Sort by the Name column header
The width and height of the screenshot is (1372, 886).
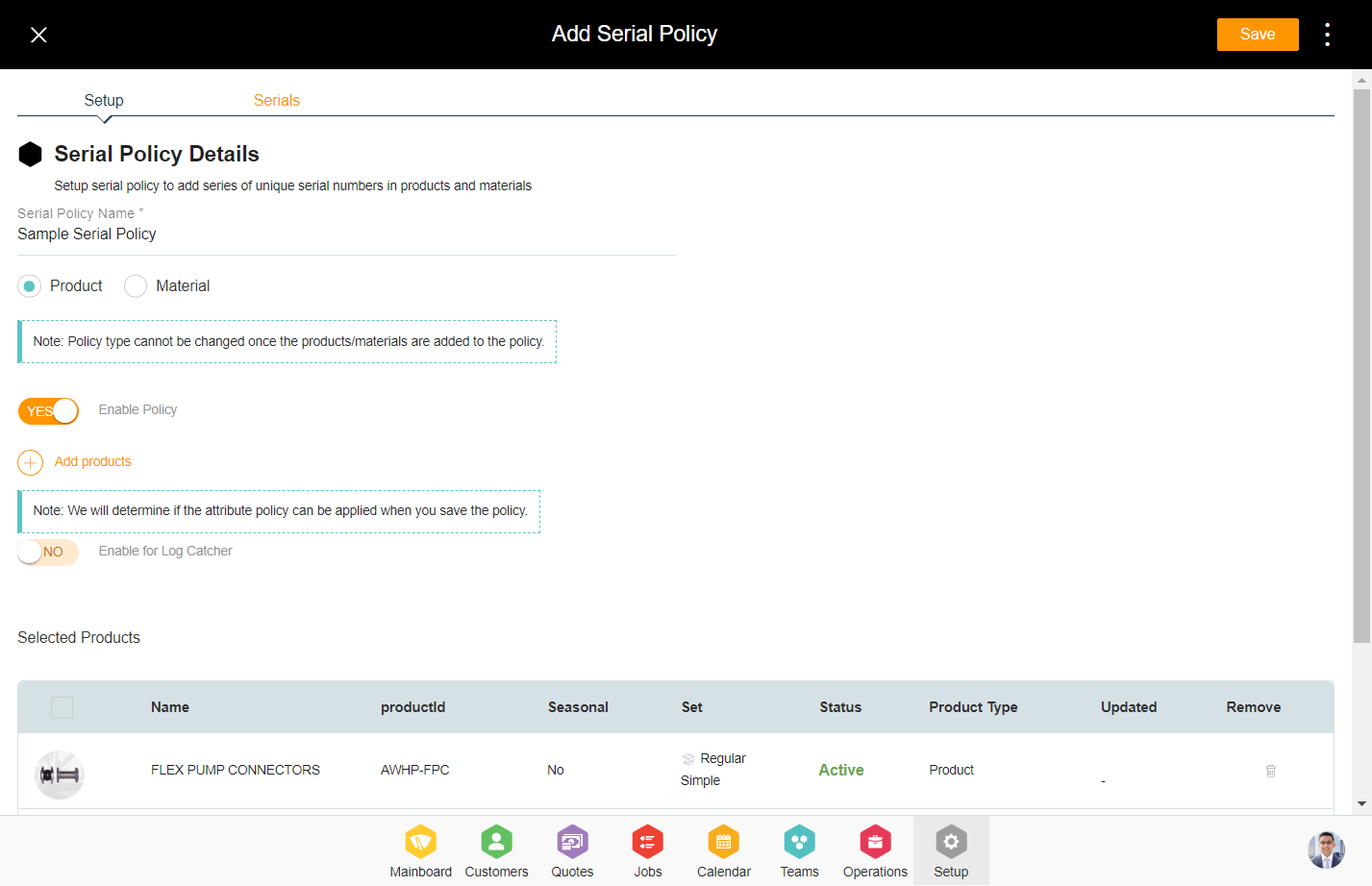point(170,707)
